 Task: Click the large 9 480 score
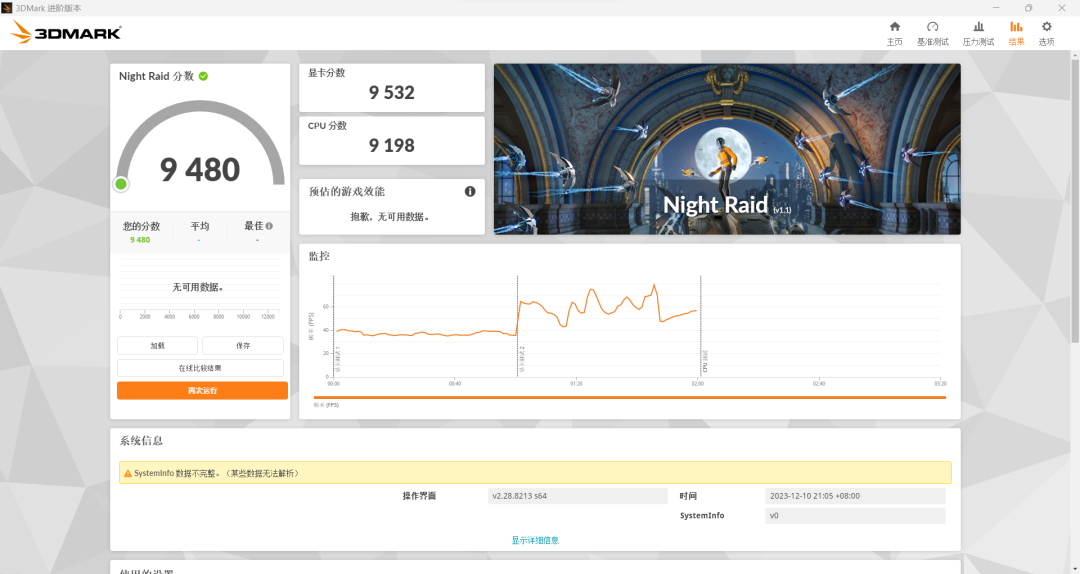[200, 170]
